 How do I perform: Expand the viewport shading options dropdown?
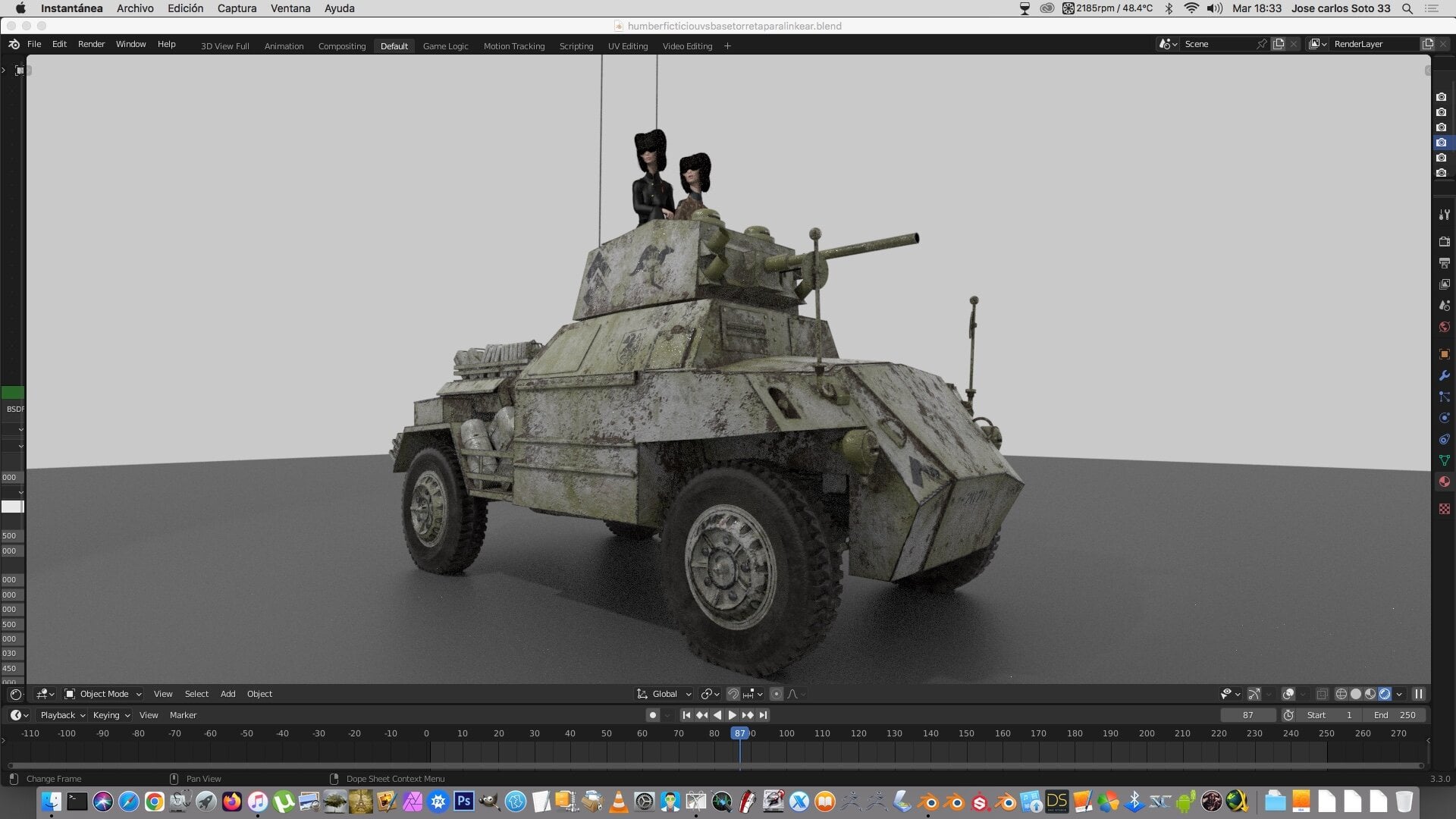tap(1399, 694)
